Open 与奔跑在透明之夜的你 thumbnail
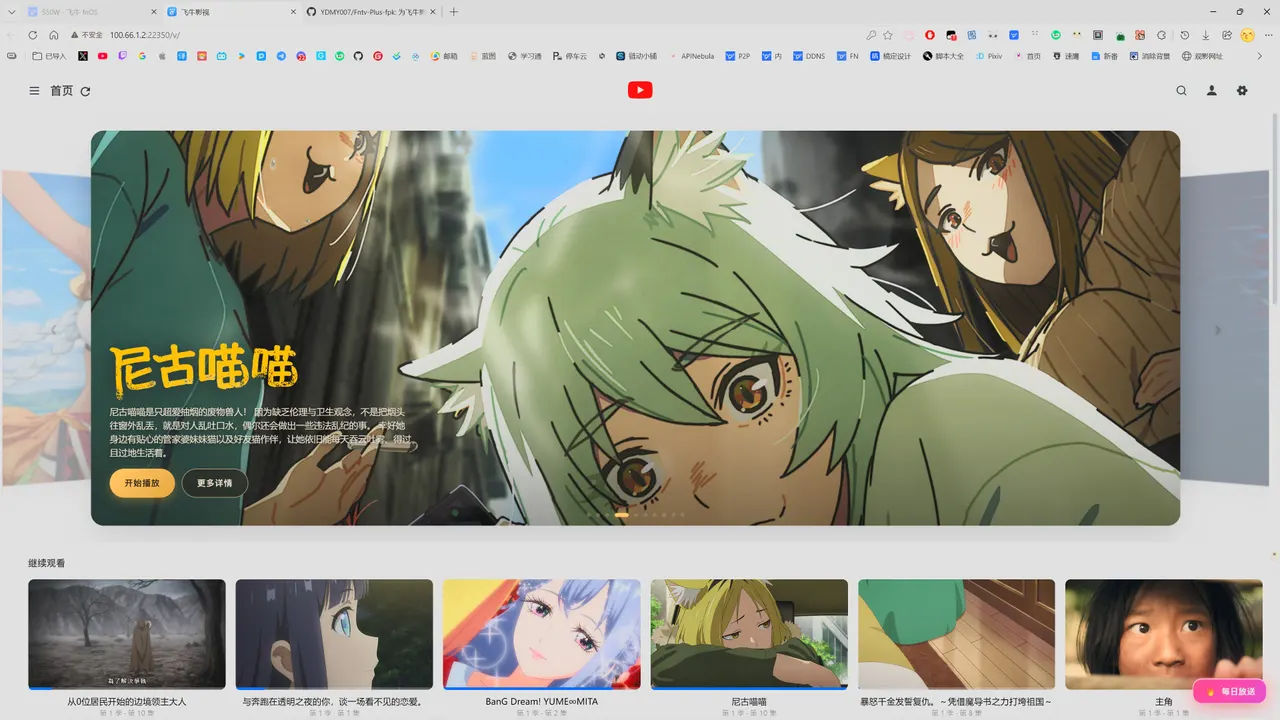The width and height of the screenshot is (1280, 720). (x=334, y=634)
